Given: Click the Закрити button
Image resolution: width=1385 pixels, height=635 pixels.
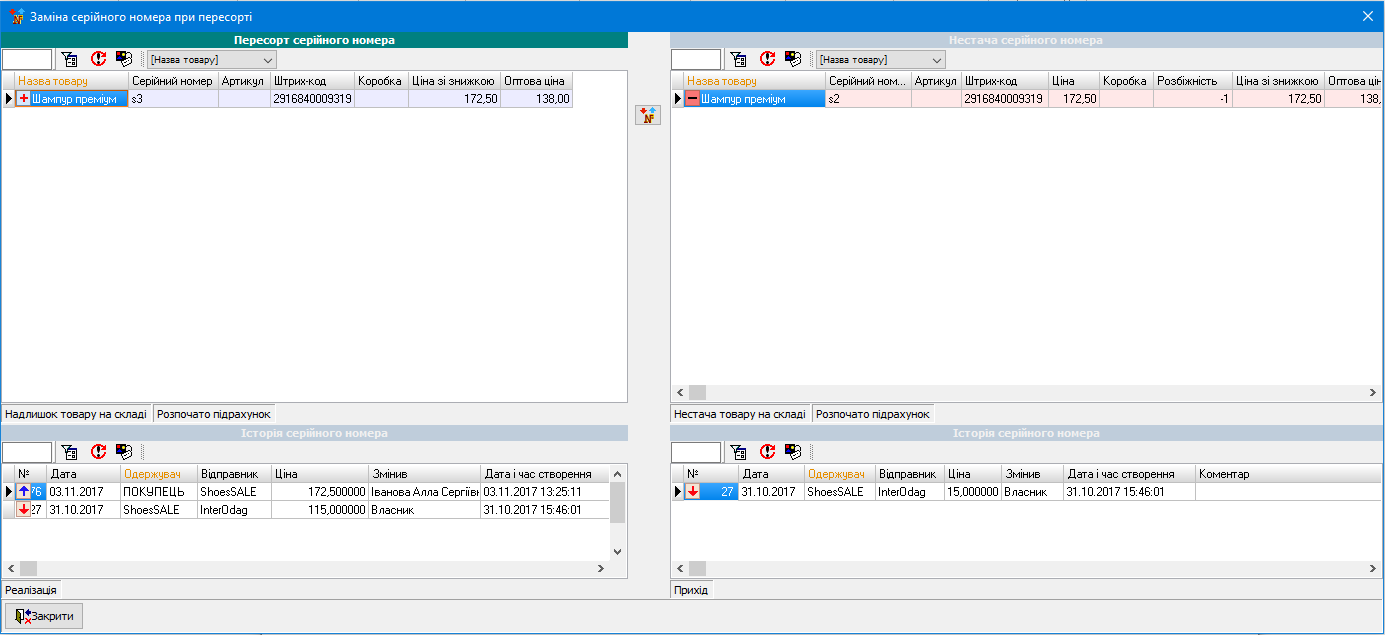Looking at the screenshot, I should [45, 616].
